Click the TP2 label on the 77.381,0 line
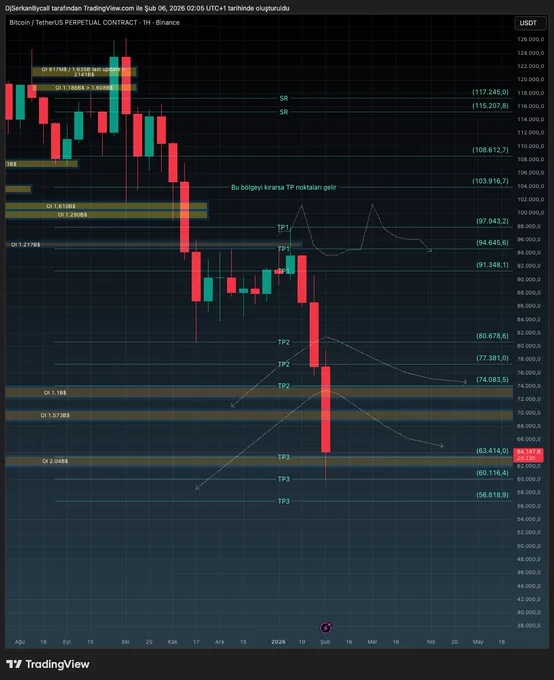This screenshot has width=554, height=680. click(x=284, y=364)
